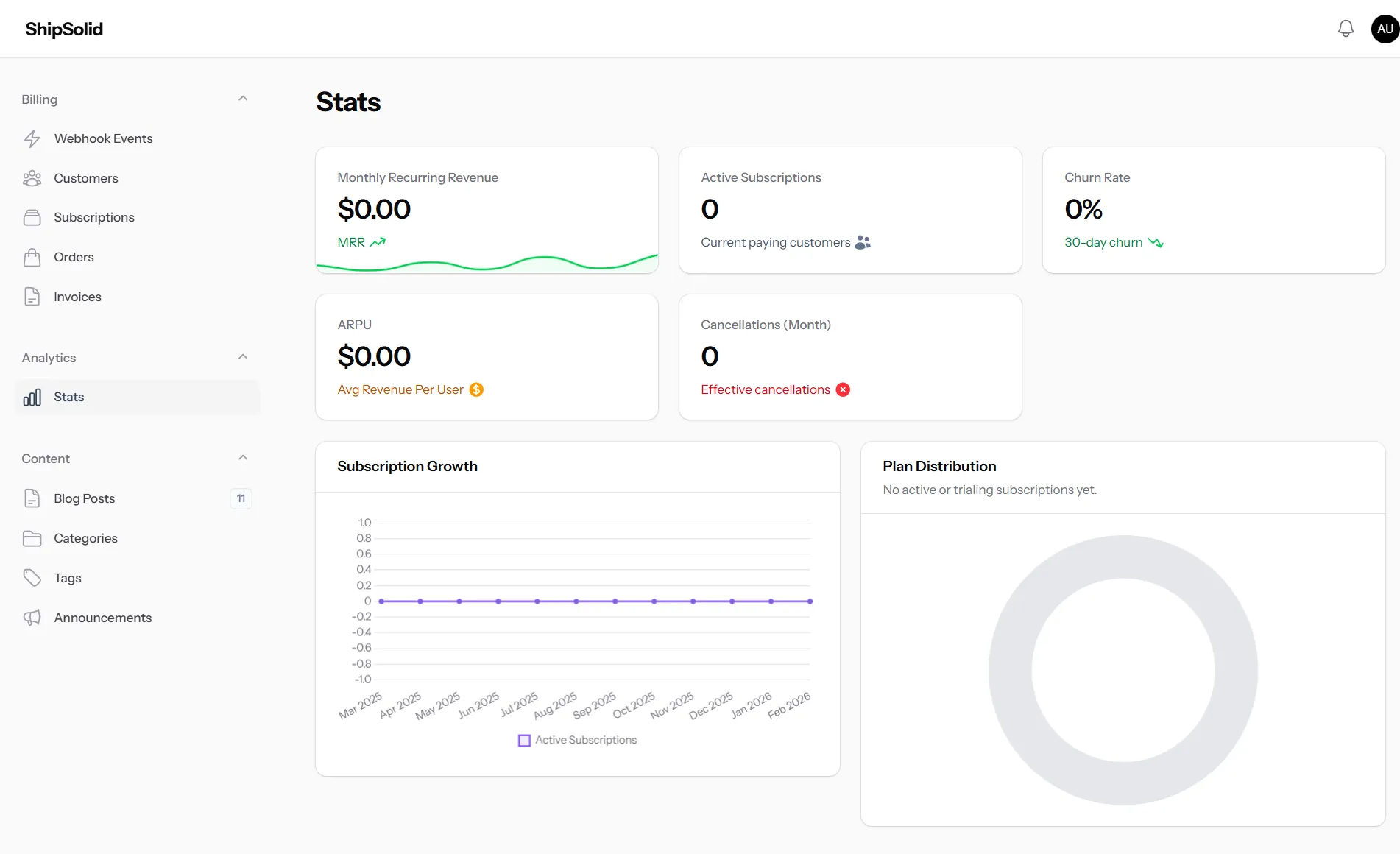
Task: Click the Announcements megaphone icon
Action: (33, 617)
